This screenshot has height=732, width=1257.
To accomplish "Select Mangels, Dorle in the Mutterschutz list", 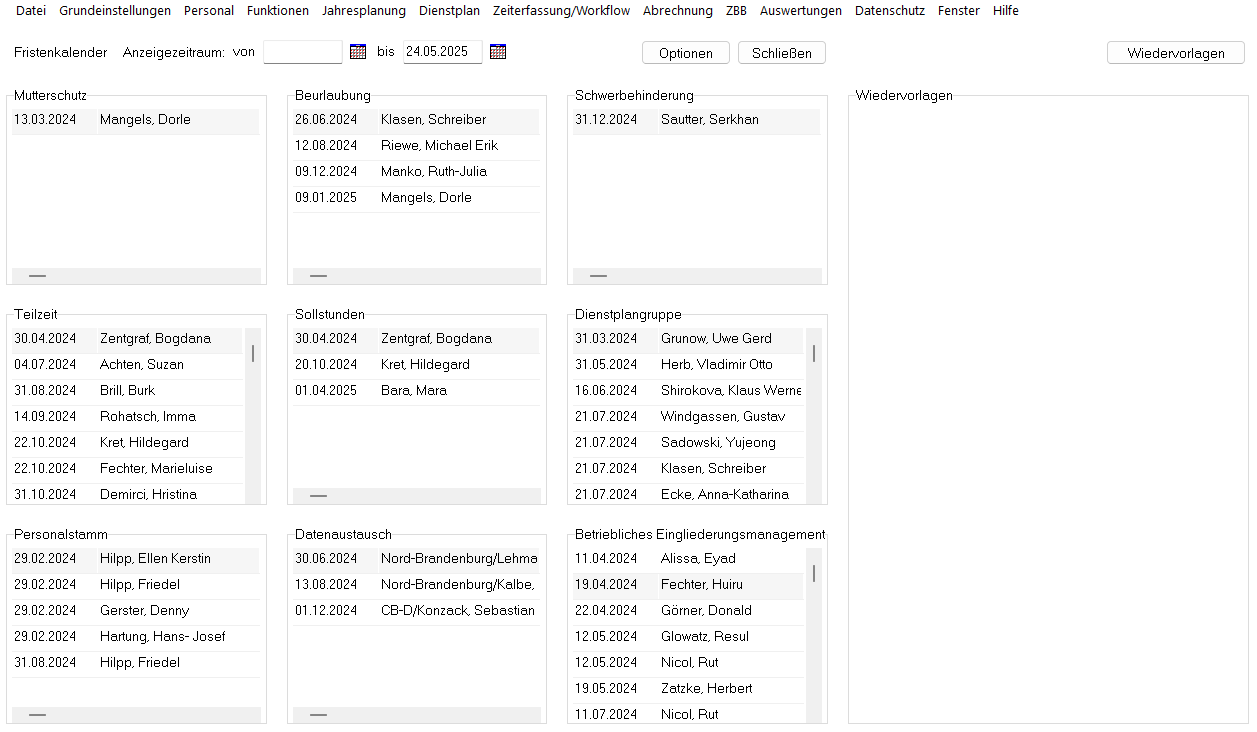I will tap(145, 120).
